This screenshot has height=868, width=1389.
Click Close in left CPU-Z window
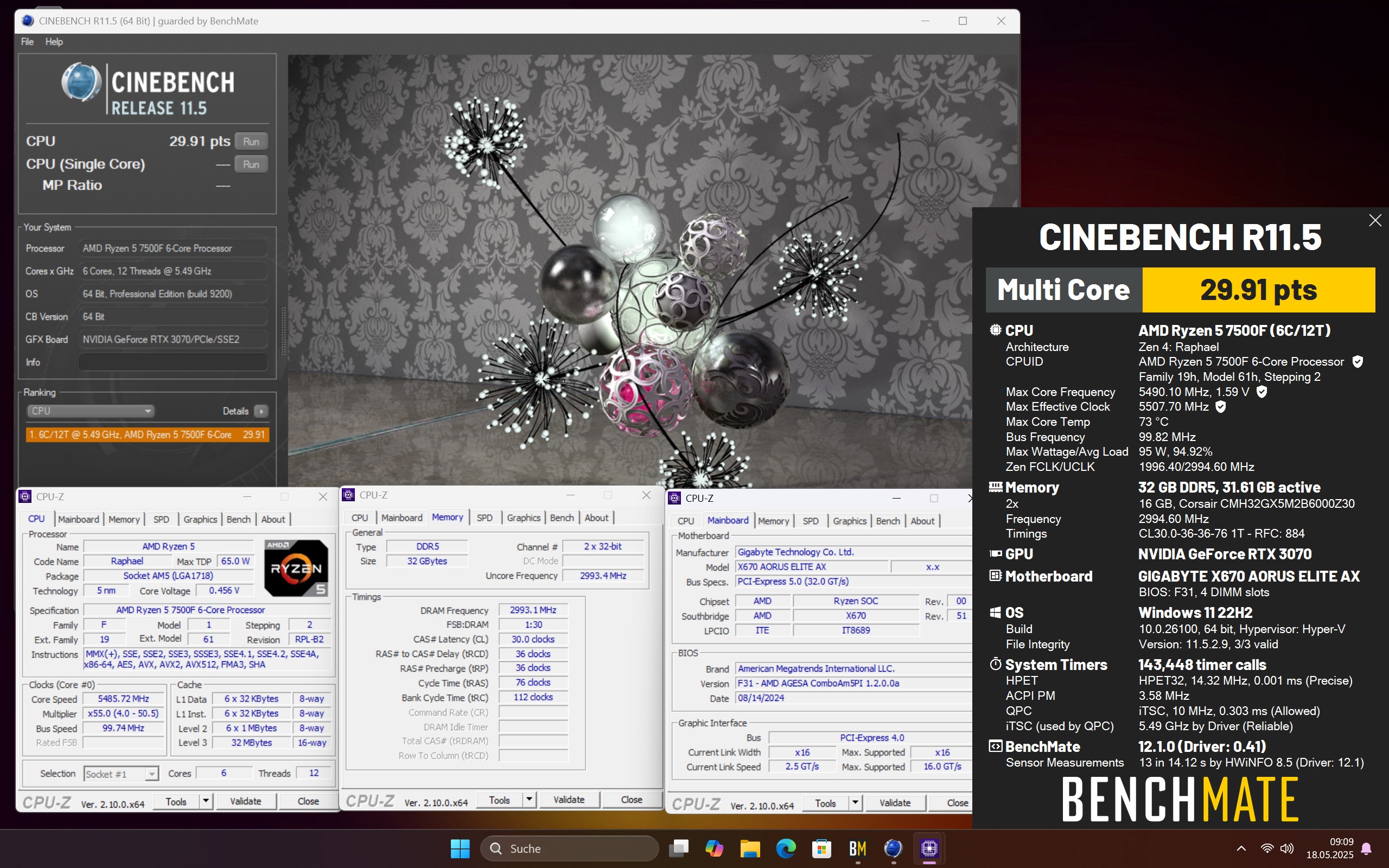308,801
